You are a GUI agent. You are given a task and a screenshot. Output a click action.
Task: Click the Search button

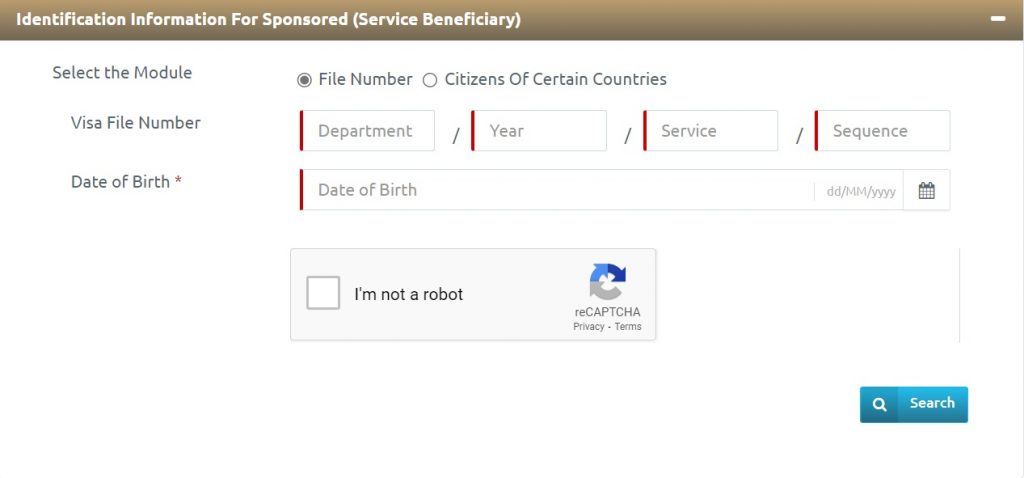click(914, 404)
